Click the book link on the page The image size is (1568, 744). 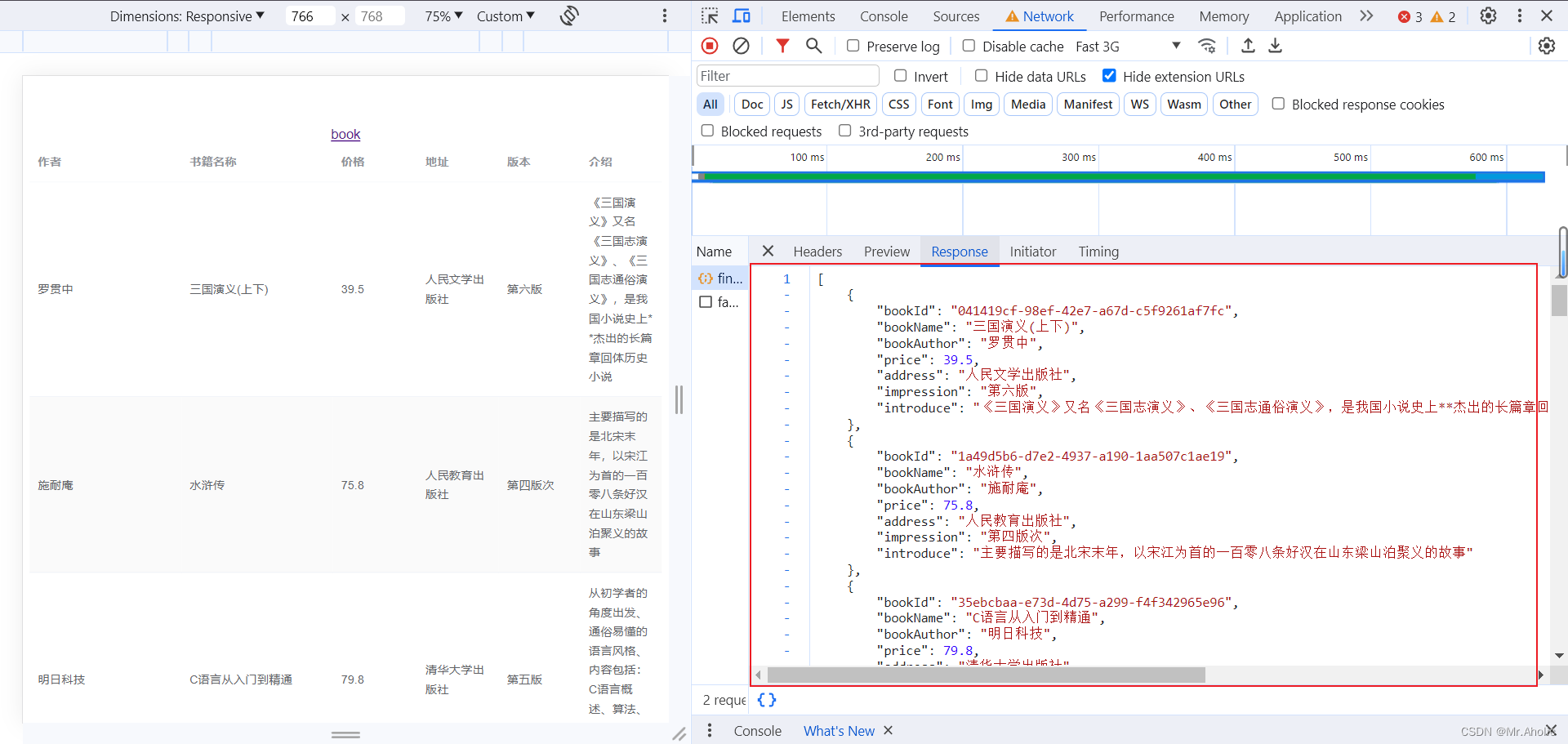(345, 134)
